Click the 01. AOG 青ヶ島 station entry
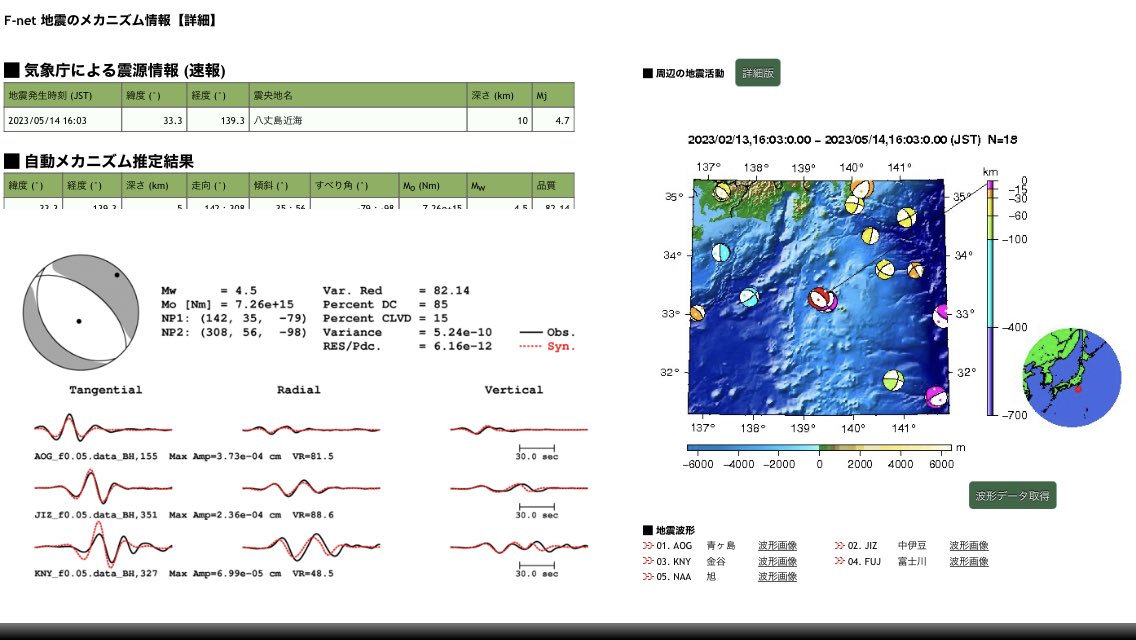Image resolution: width=1136 pixels, height=640 pixels. (x=696, y=546)
